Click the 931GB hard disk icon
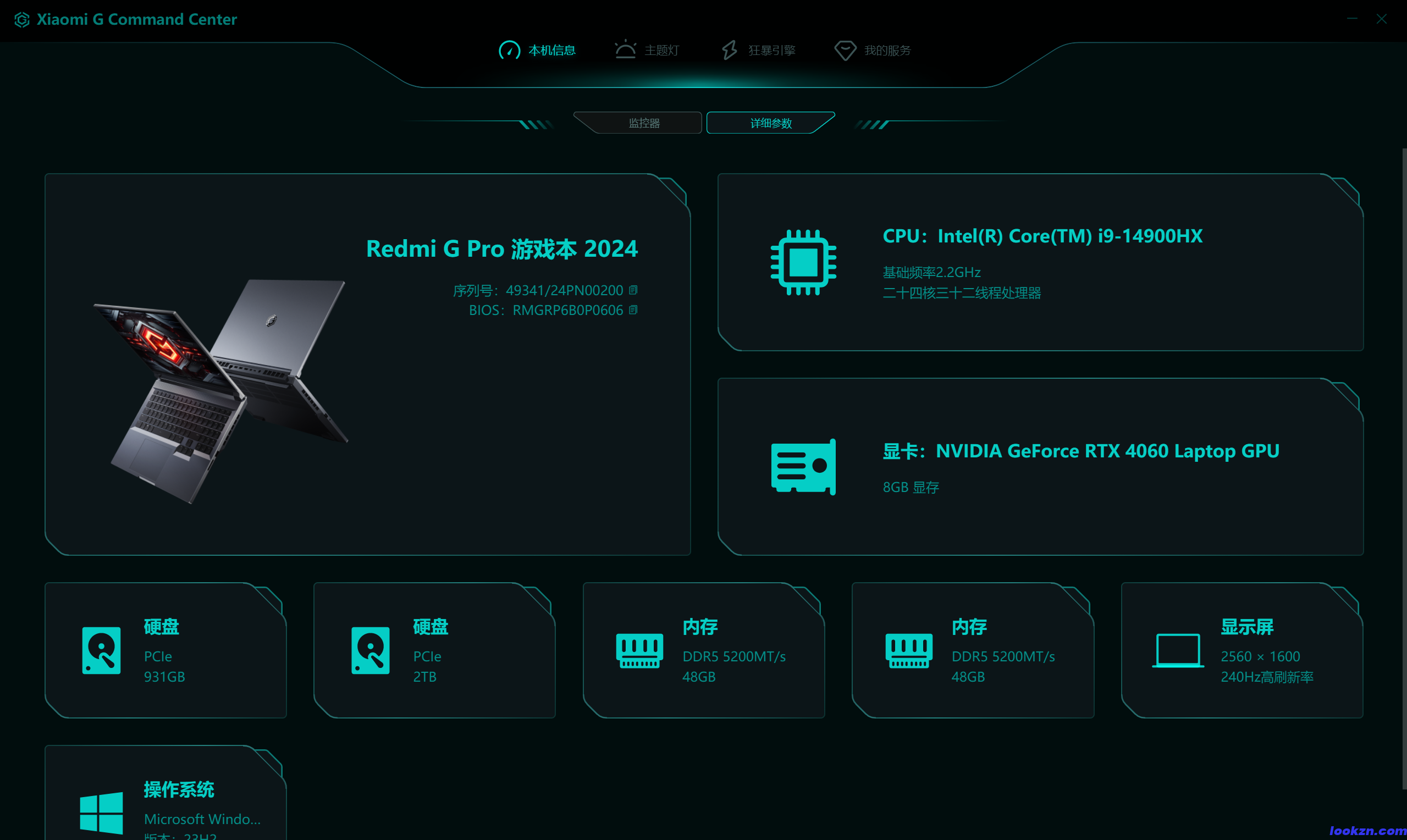The height and width of the screenshot is (840, 1407). (x=101, y=650)
